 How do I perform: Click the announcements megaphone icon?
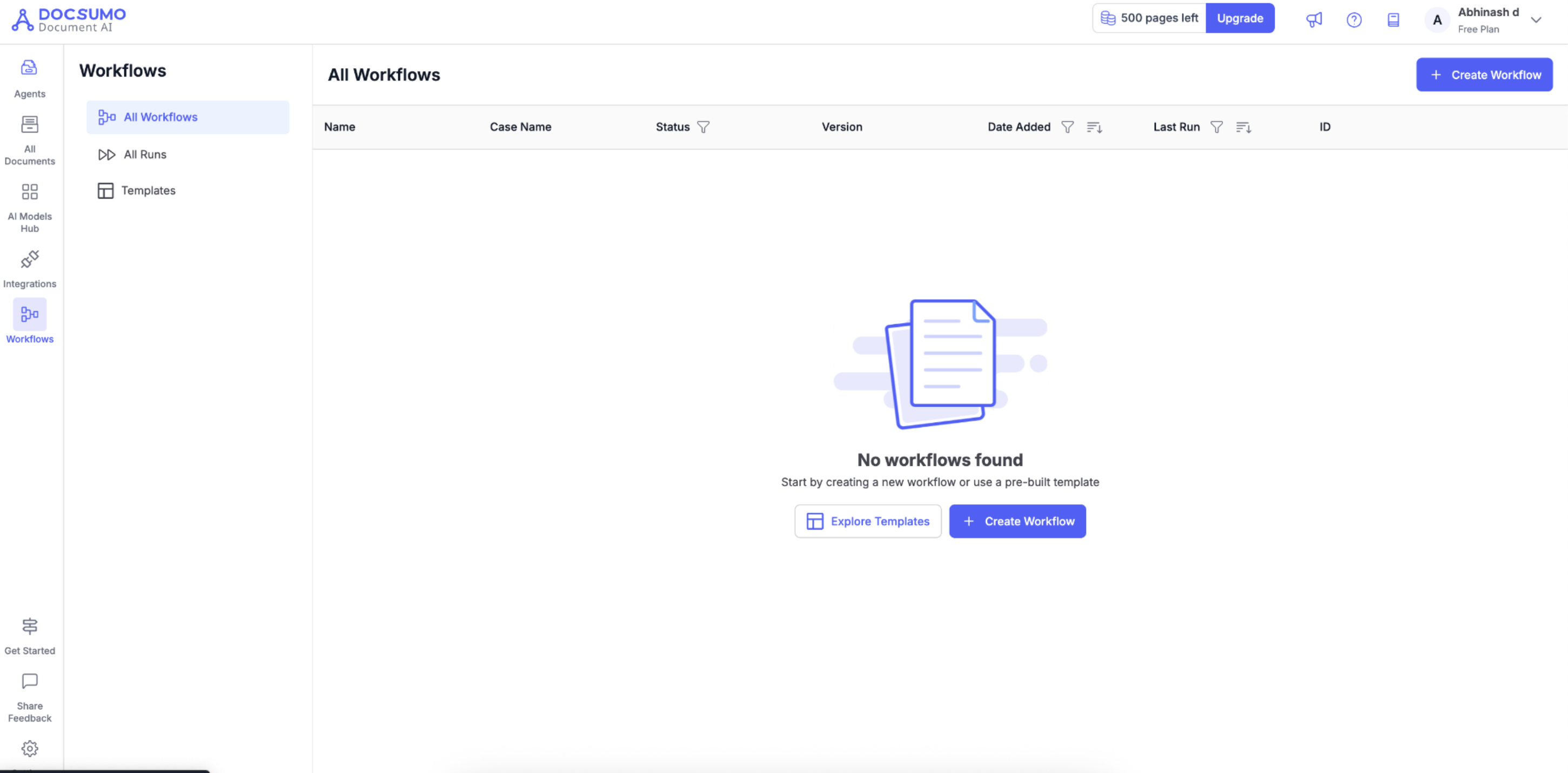[1314, 19]
